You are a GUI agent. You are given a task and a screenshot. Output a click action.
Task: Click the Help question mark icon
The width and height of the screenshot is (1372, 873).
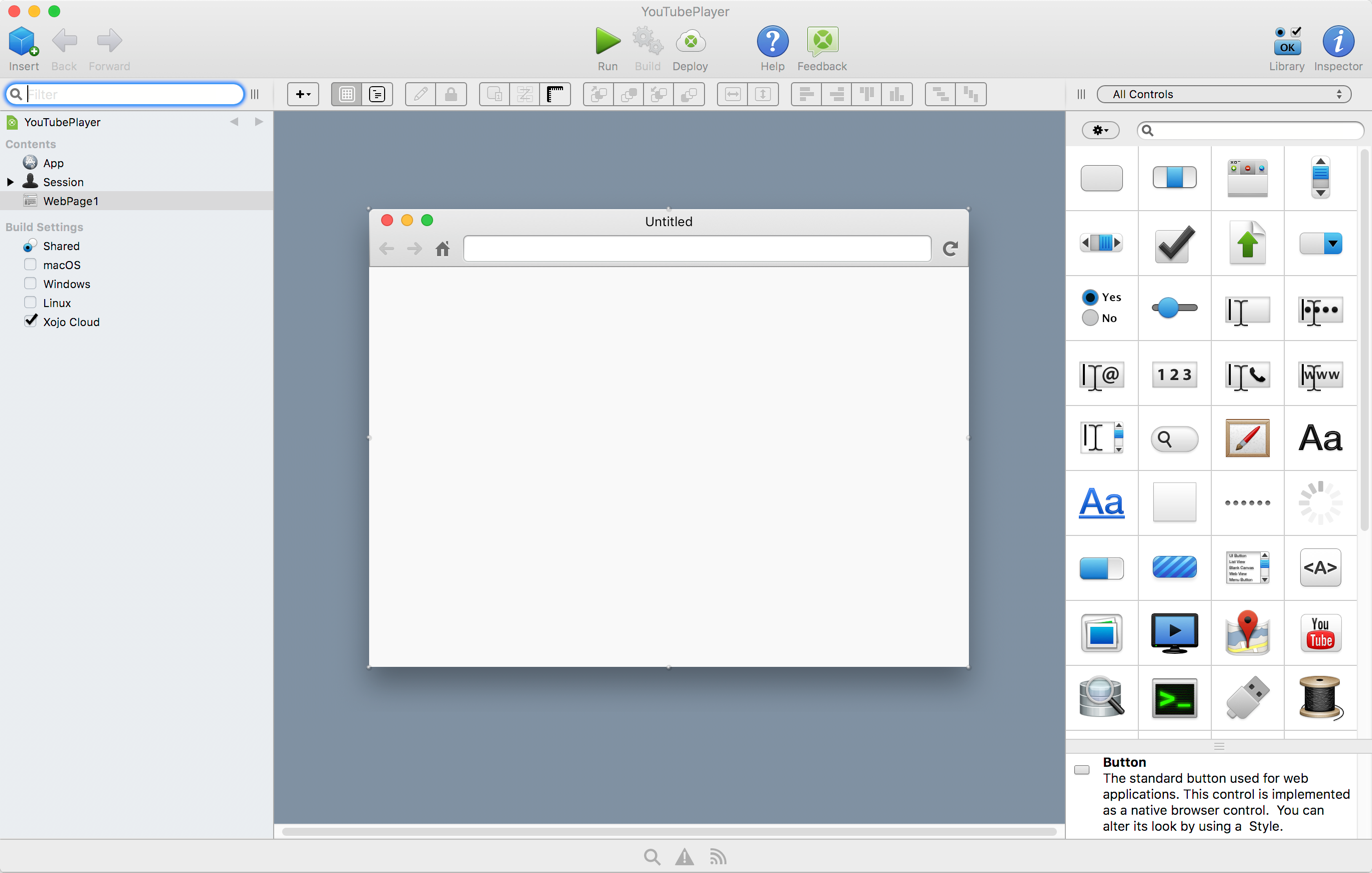tap(772, 41)
